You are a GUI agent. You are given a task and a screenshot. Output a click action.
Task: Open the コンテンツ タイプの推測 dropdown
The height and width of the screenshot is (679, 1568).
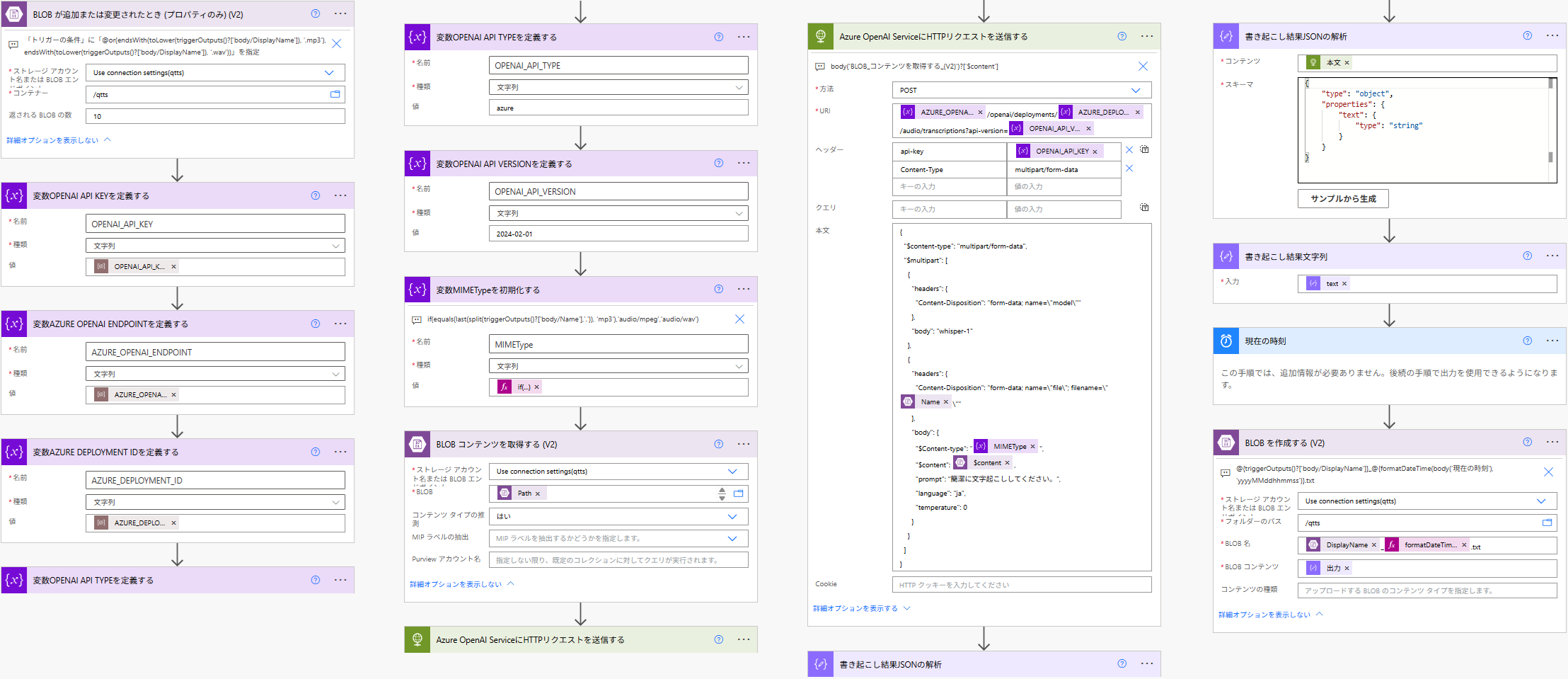tap(732, 516)
